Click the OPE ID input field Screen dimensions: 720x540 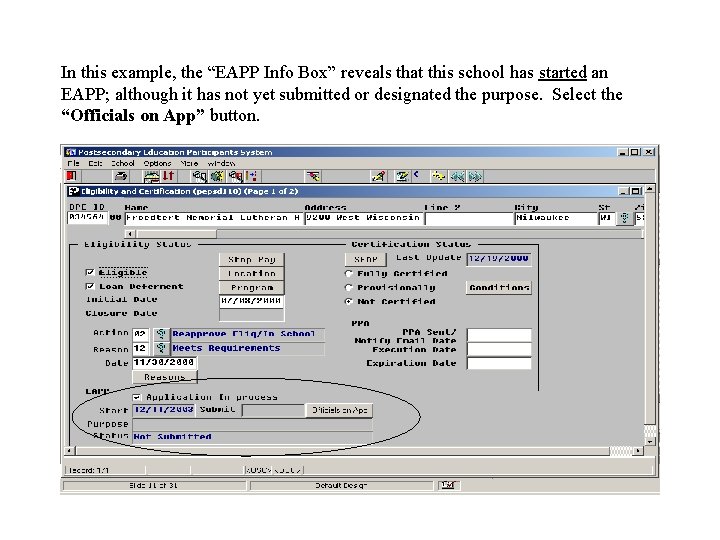[88, 218]
